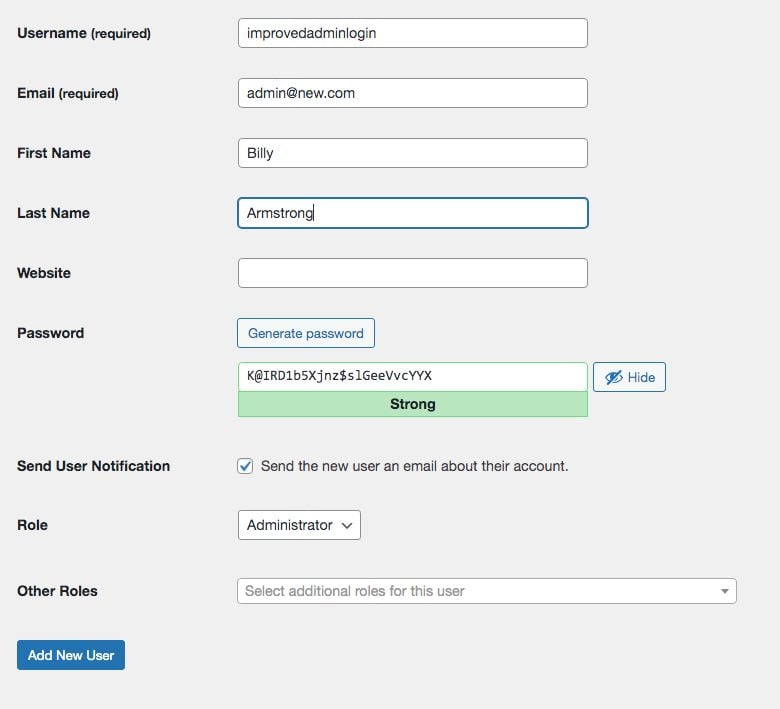
Task: Hide the password with the Hide button
Action: pos(629,377)
